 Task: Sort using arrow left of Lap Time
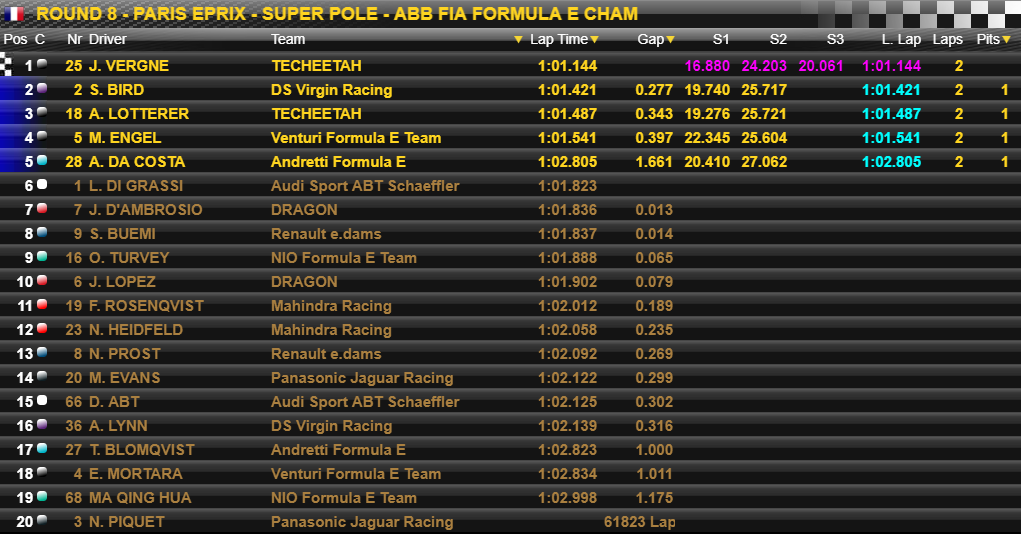point(518,40)
